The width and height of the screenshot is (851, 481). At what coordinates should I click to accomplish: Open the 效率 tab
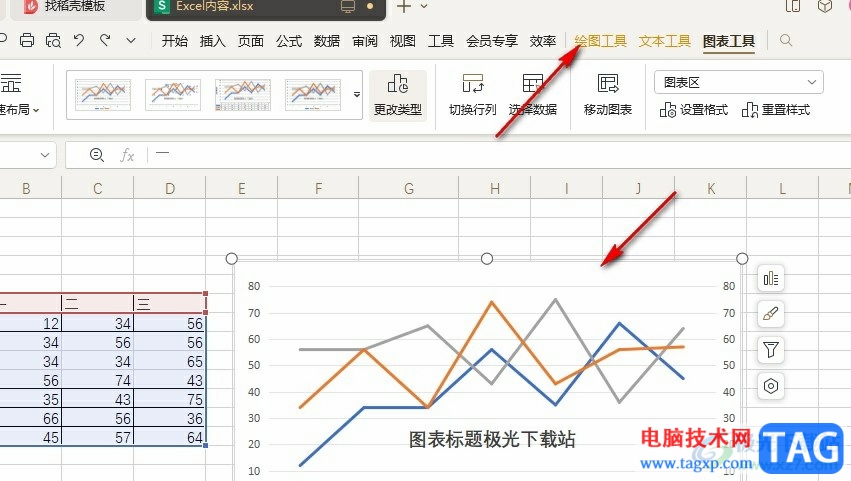543,41
